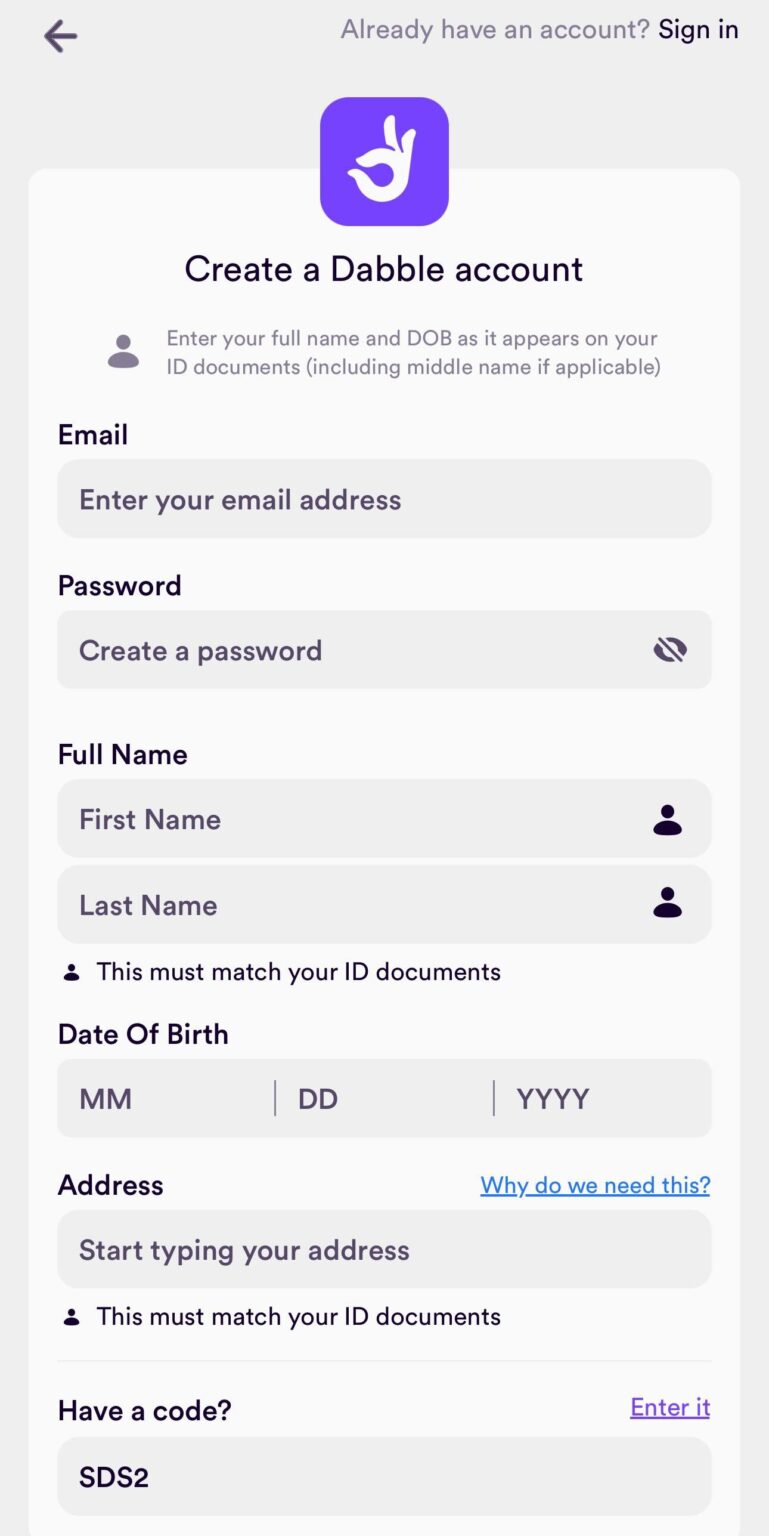The height and width of the screenshot is (1536, 769).
Task: Click the MM month field
Action: (165, 1099)
